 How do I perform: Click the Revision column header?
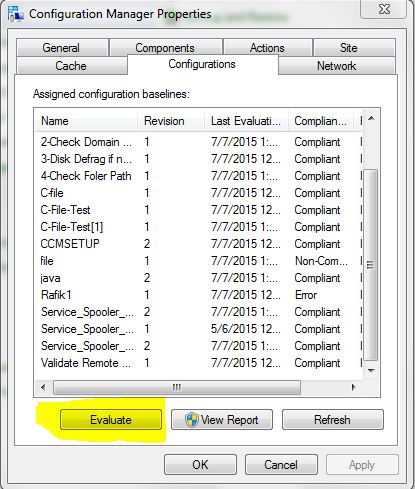(171, 121)
